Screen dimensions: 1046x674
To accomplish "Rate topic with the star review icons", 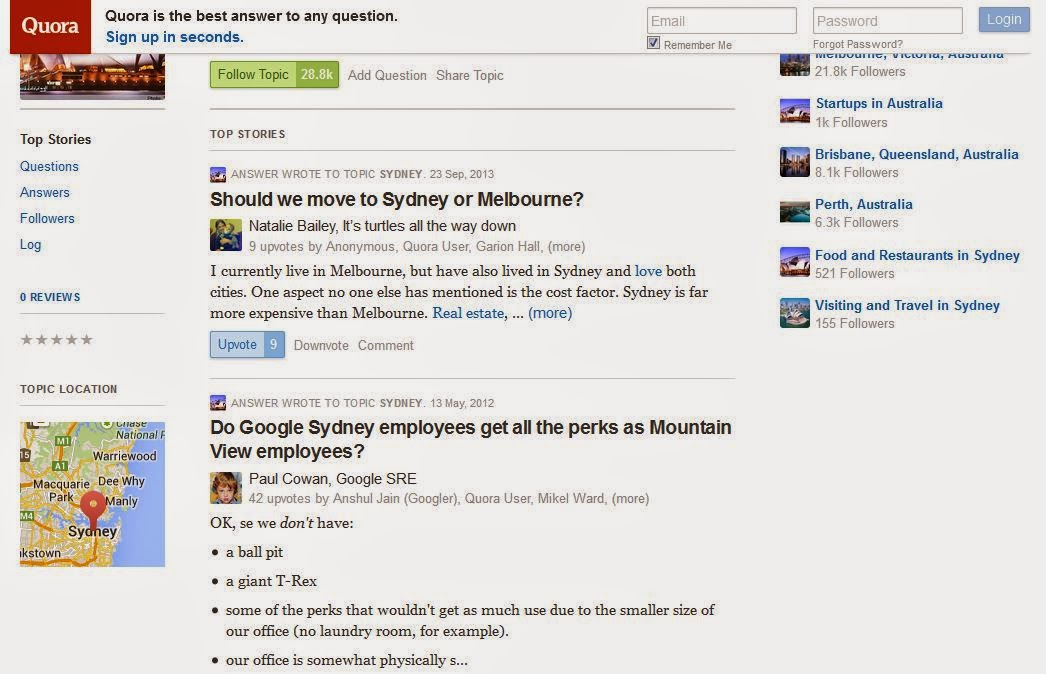I will point(57,340).
